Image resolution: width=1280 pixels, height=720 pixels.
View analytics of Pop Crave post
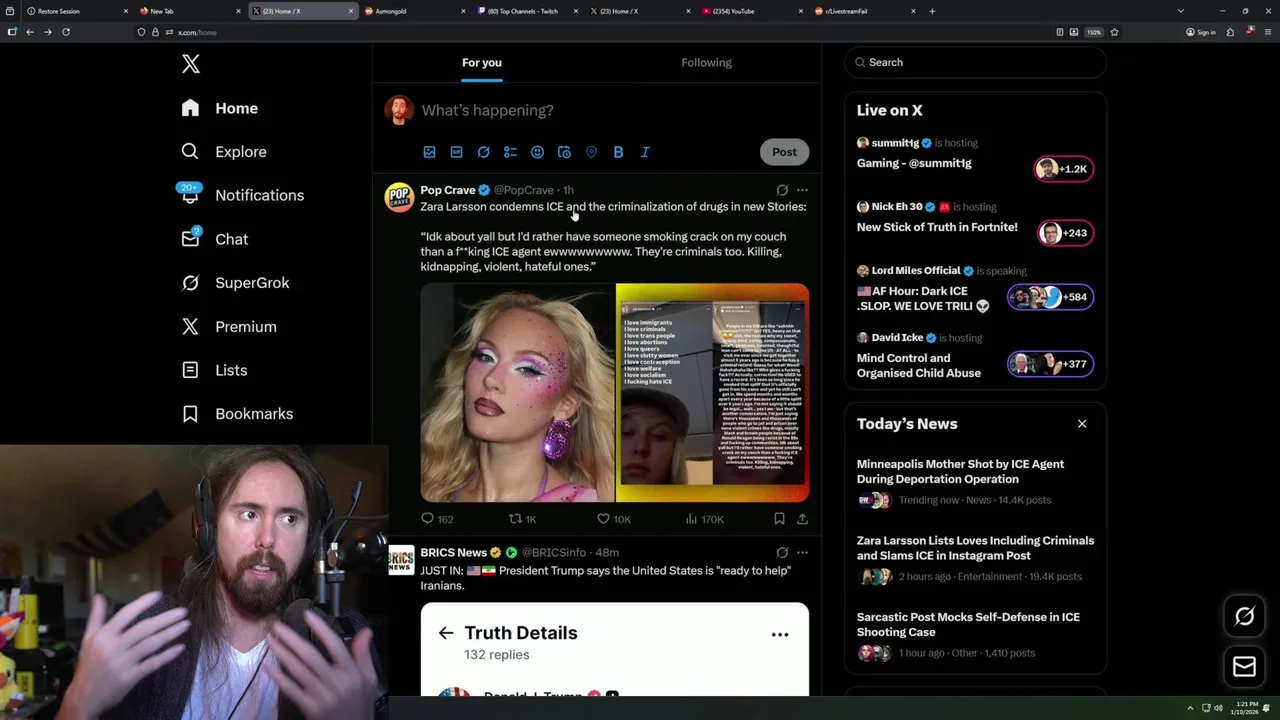click(704, 519)
